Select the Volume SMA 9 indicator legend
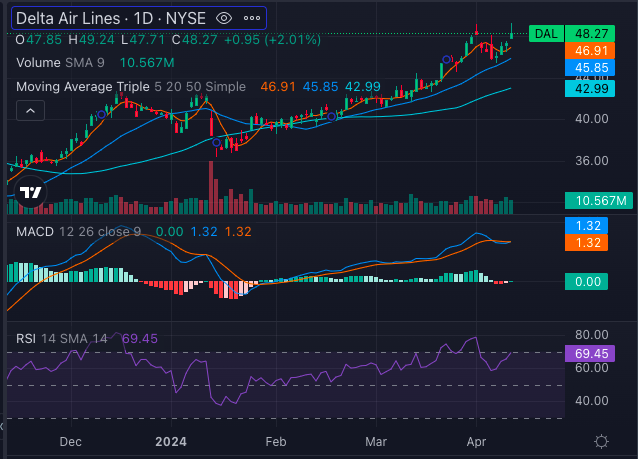 (x=60, y=63)
